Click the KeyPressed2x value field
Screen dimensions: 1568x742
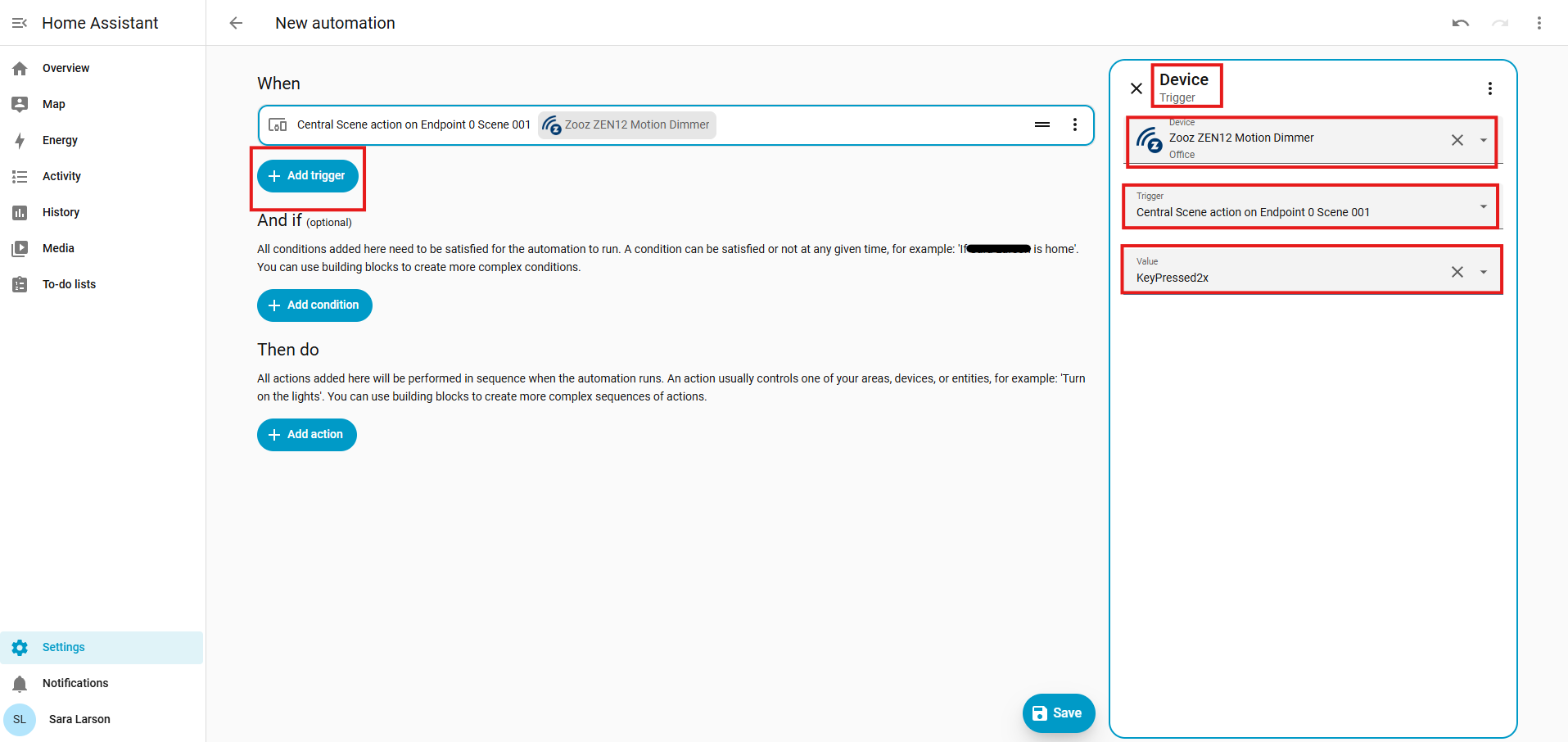(x=1312, y=271)
